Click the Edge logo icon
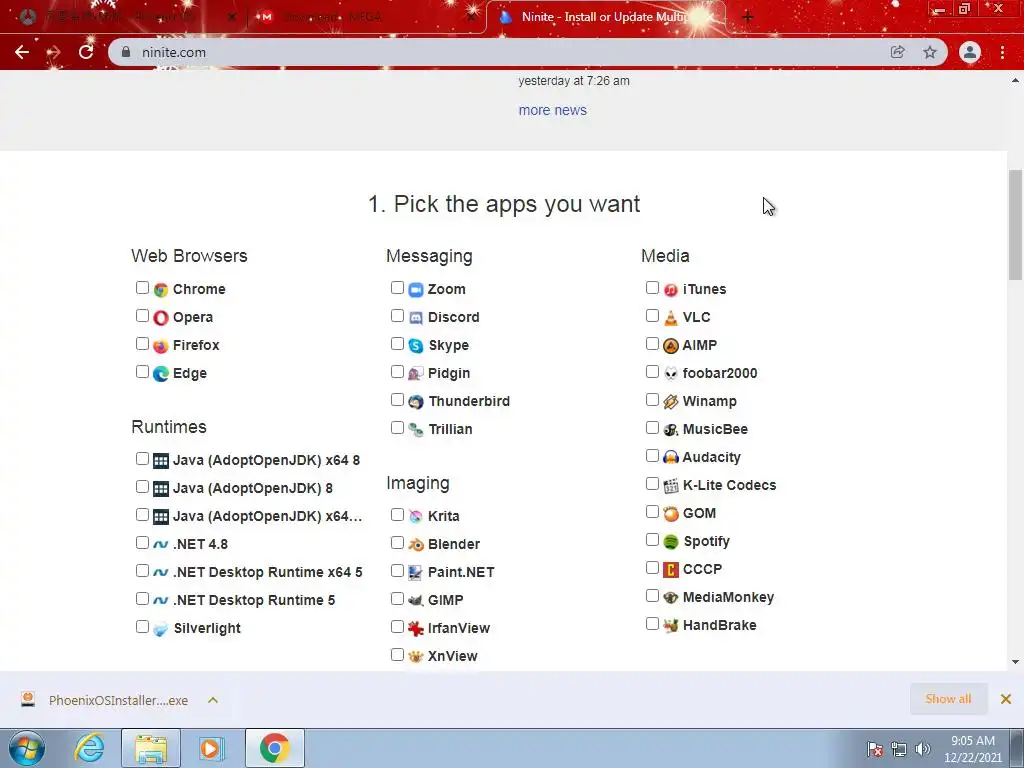This screenshot has width=1024, height=768. point(161,374)
